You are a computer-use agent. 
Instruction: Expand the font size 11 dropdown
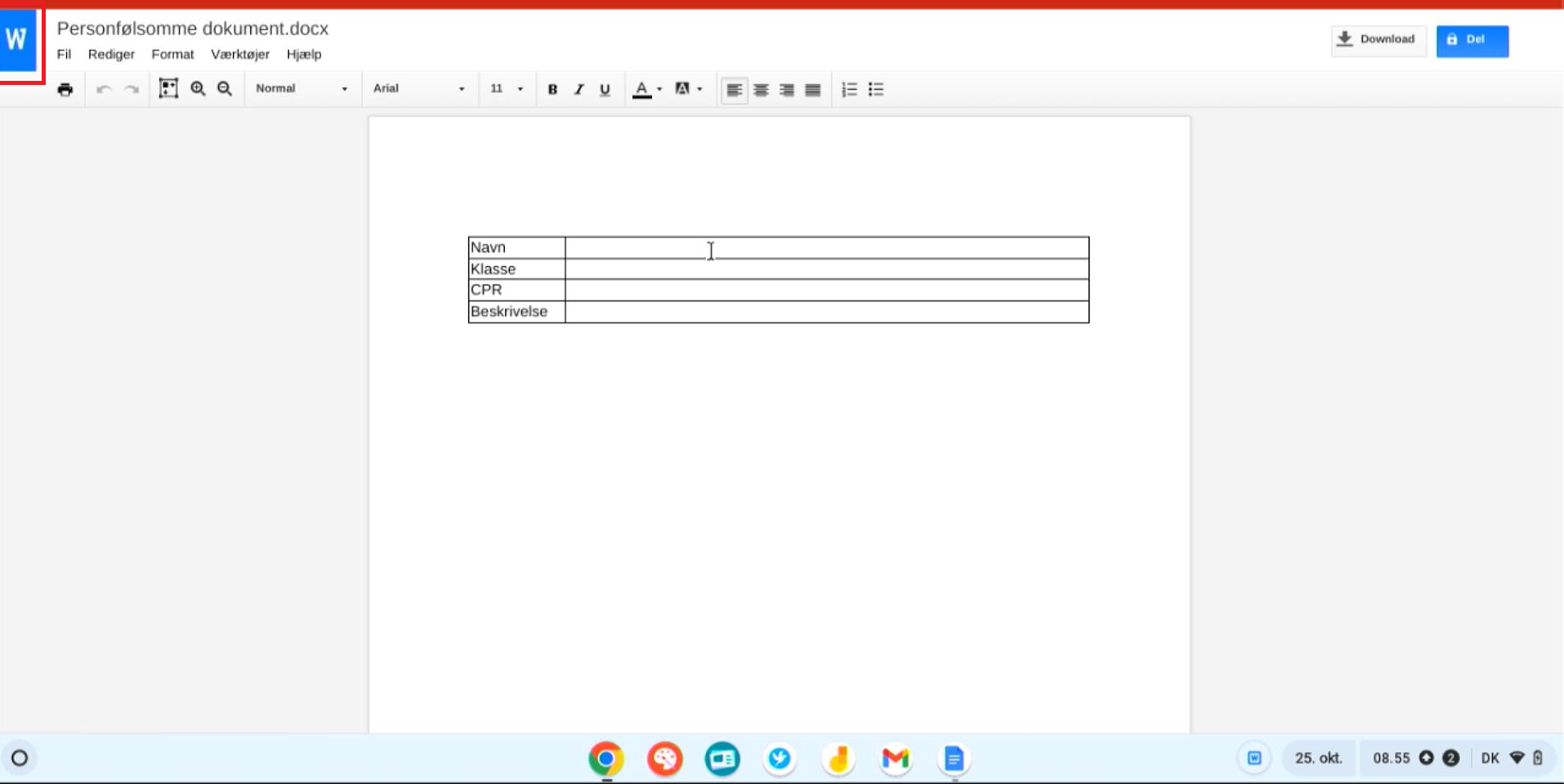[507, 89]
